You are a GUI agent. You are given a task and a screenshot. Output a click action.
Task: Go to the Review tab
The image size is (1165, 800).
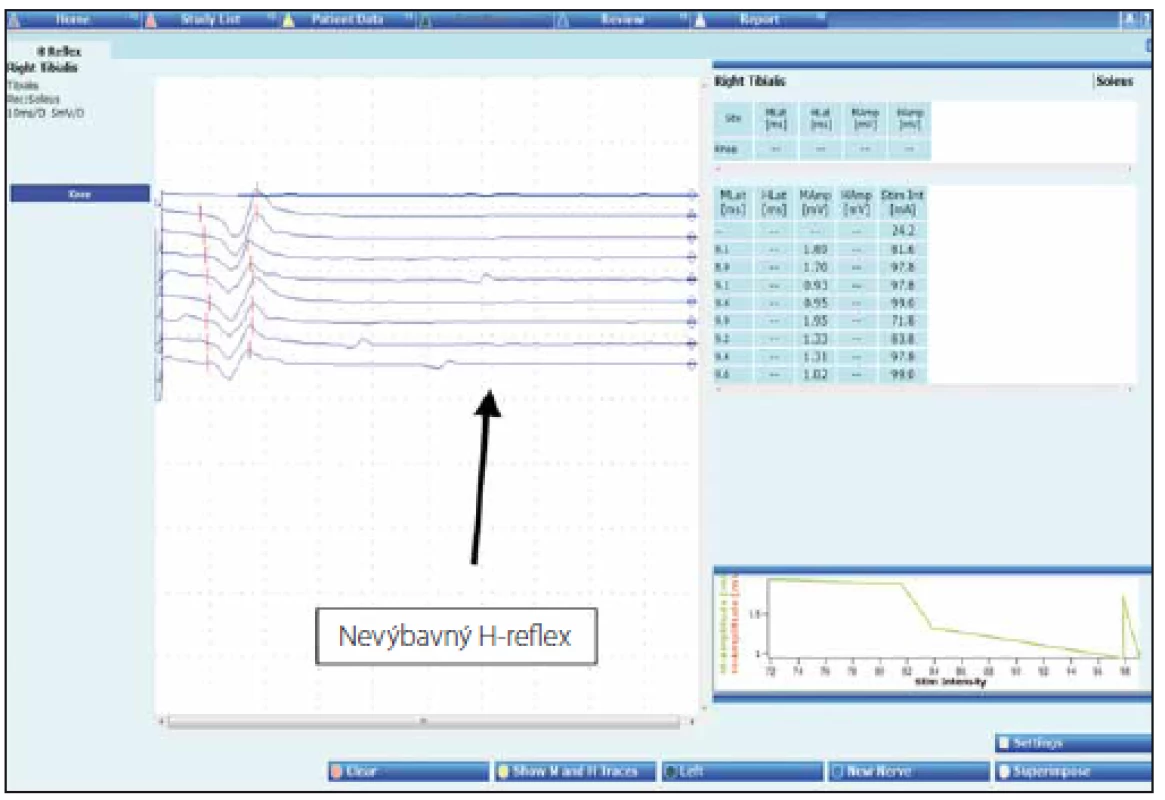coord(623,20)
